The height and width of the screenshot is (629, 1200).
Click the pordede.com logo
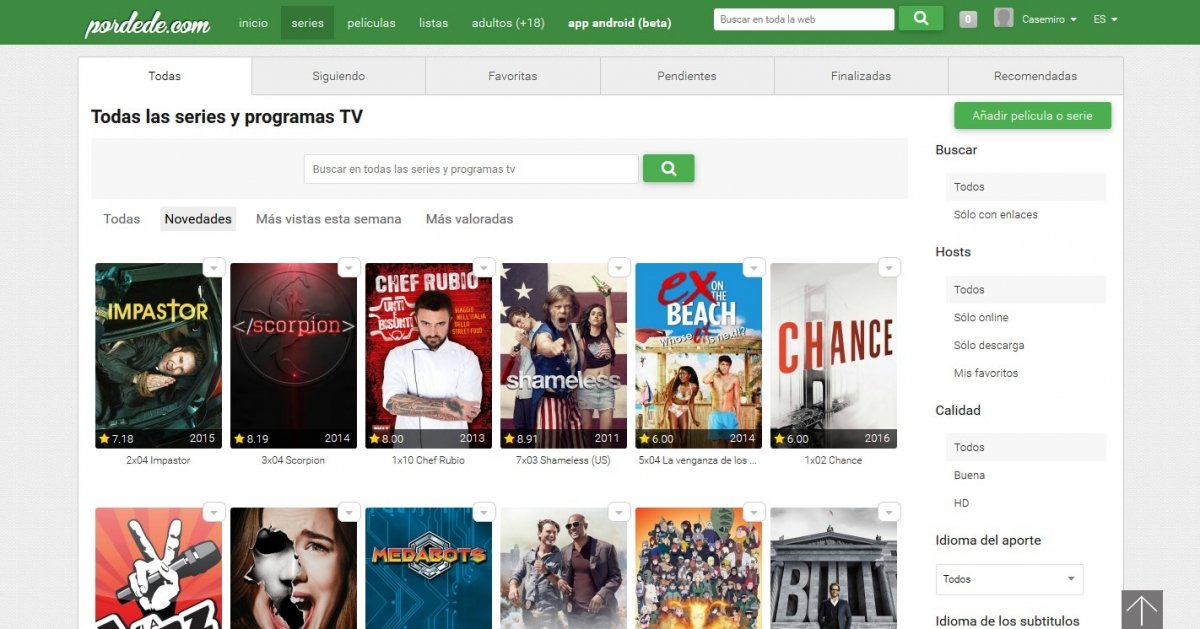tap(147, 24)
